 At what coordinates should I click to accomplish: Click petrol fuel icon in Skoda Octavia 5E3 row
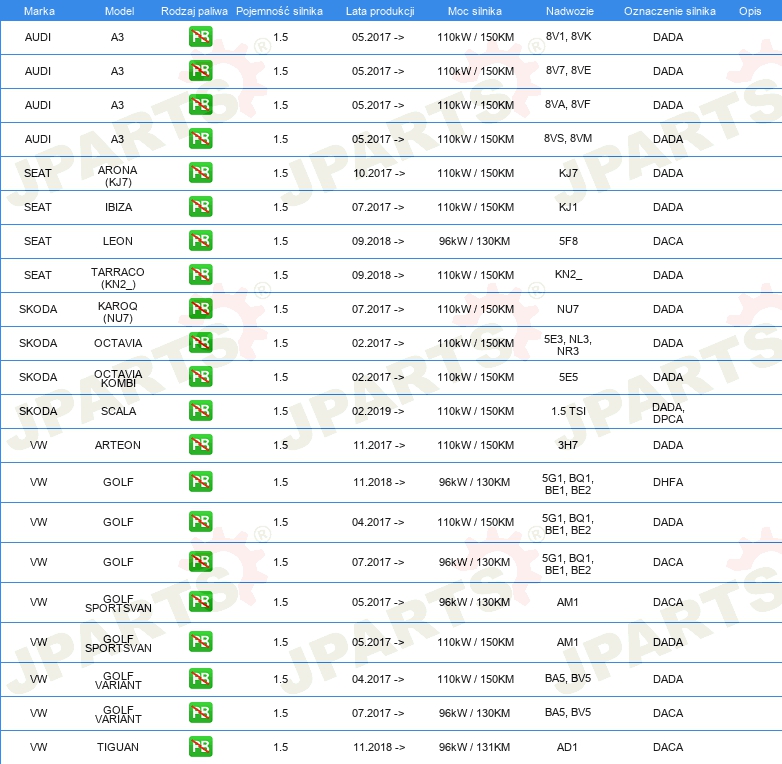click(200, 343)
